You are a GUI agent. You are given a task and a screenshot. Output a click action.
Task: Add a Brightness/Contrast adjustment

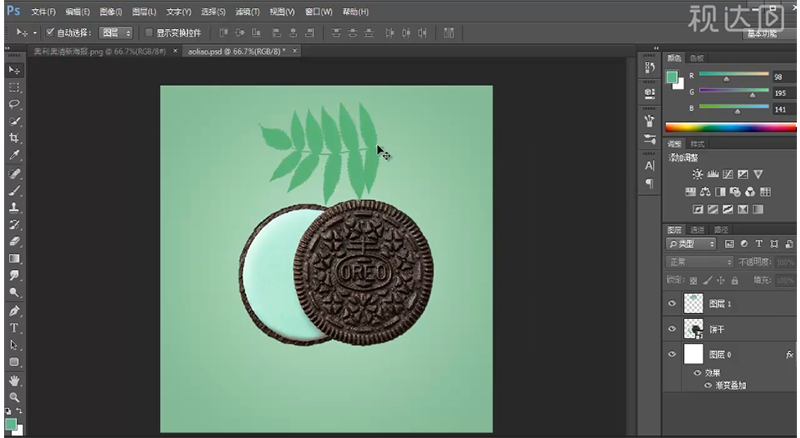(697, 175)
